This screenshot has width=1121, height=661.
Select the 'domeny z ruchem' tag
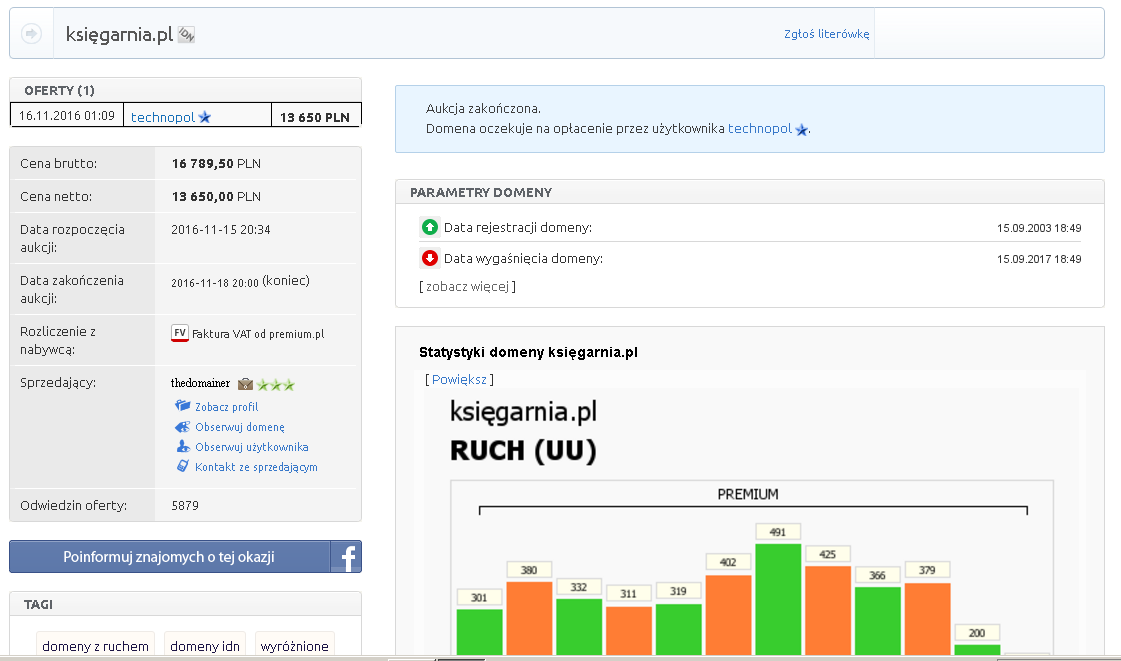95,646
